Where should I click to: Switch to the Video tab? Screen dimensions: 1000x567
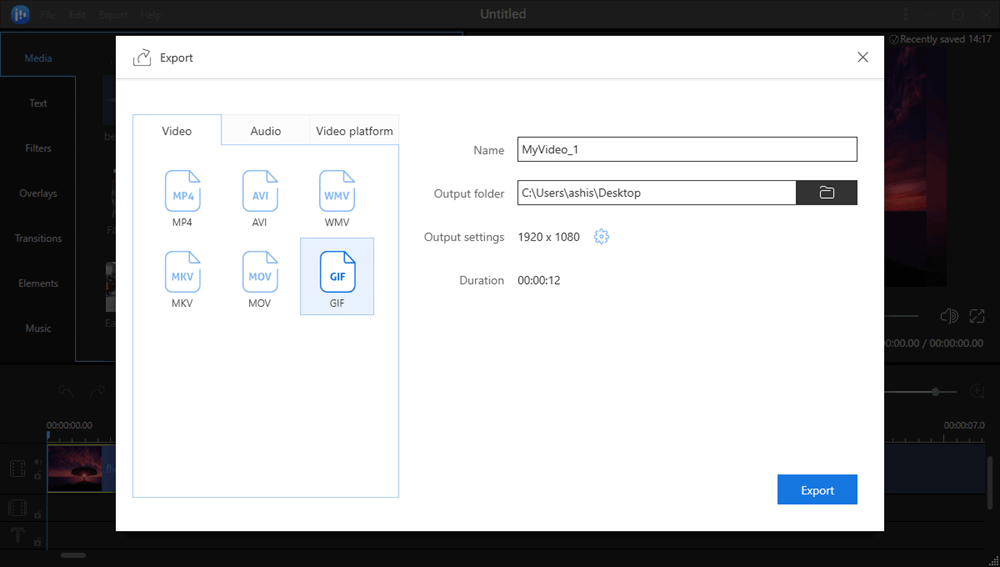pos(177,131)
